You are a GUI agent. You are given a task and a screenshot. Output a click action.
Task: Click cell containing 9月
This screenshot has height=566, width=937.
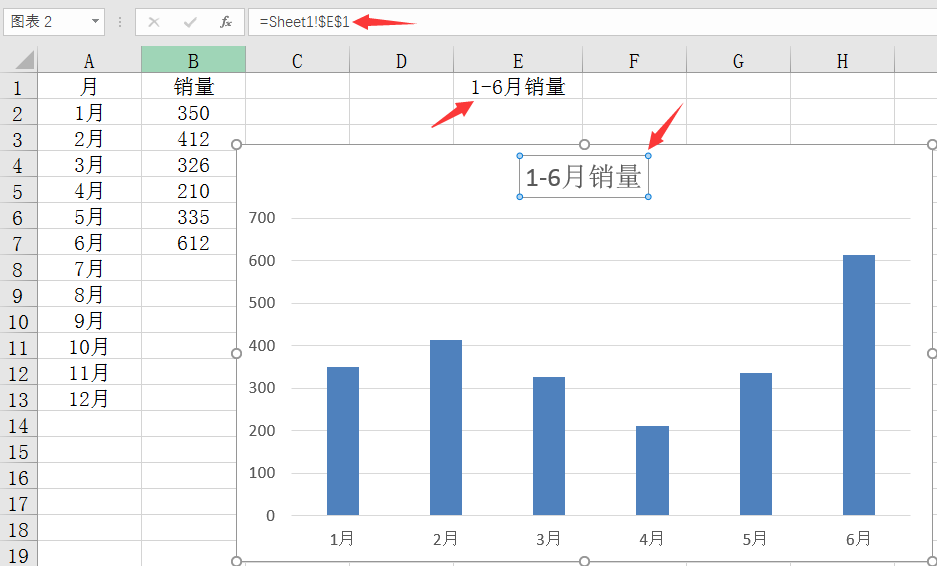tap(89, 321)
